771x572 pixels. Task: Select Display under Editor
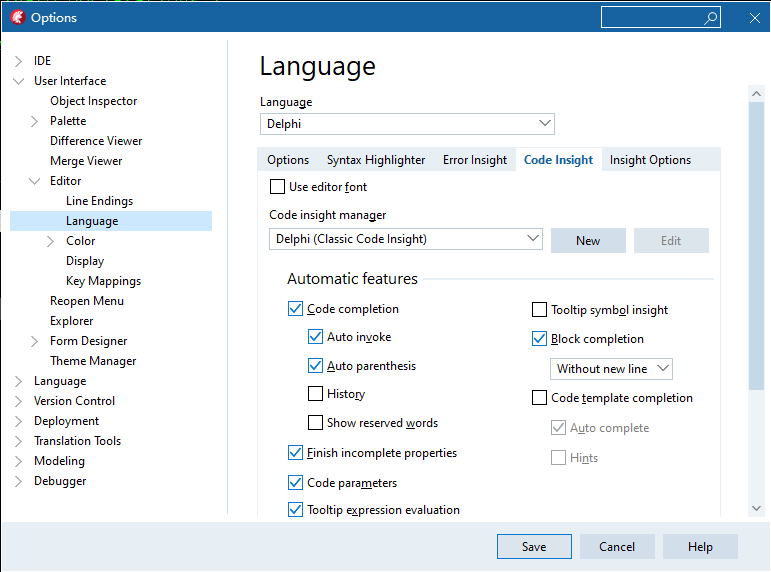click(85, 261)
